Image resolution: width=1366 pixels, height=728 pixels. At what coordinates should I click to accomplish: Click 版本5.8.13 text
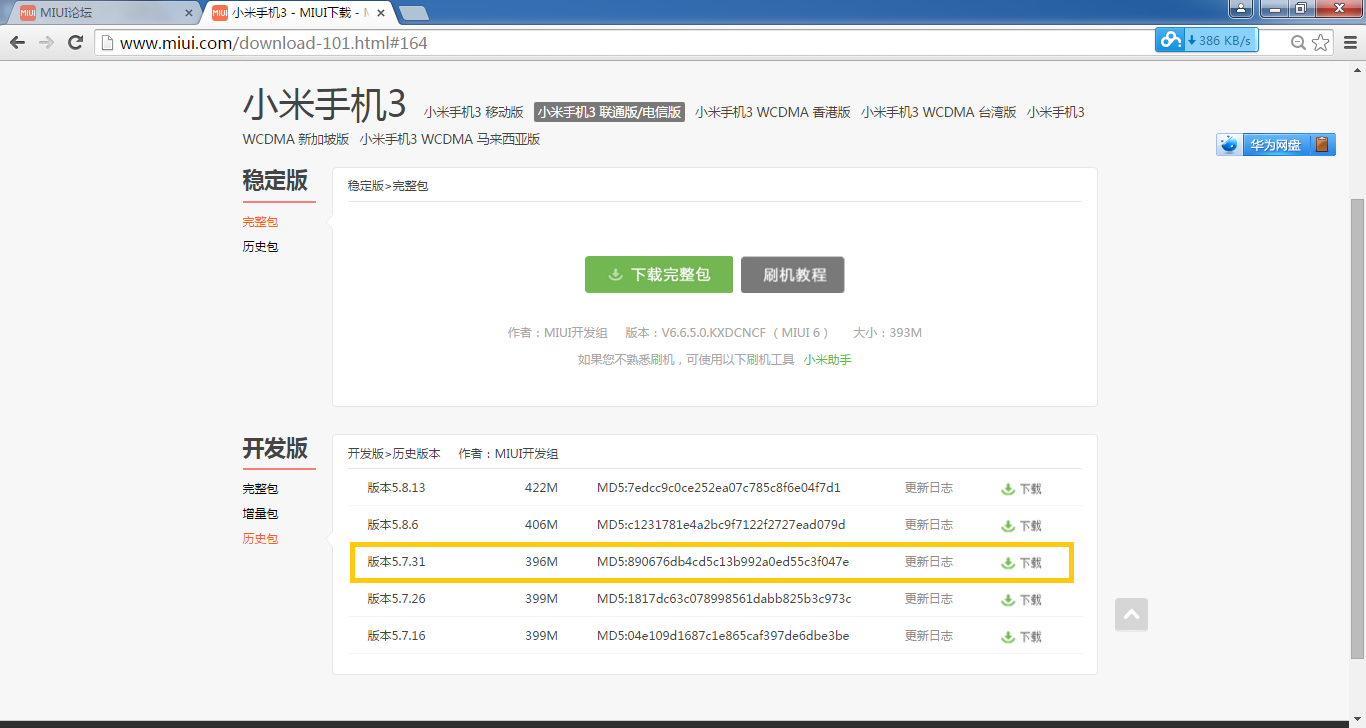coord(396,488)
